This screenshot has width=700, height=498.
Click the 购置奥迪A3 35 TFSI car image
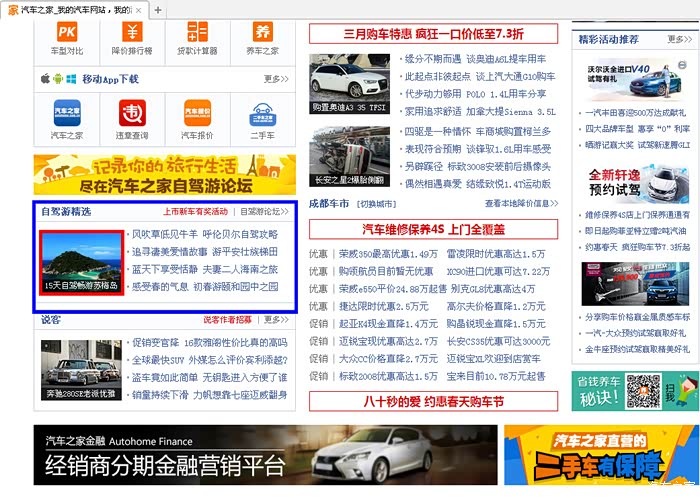(349, 82)
